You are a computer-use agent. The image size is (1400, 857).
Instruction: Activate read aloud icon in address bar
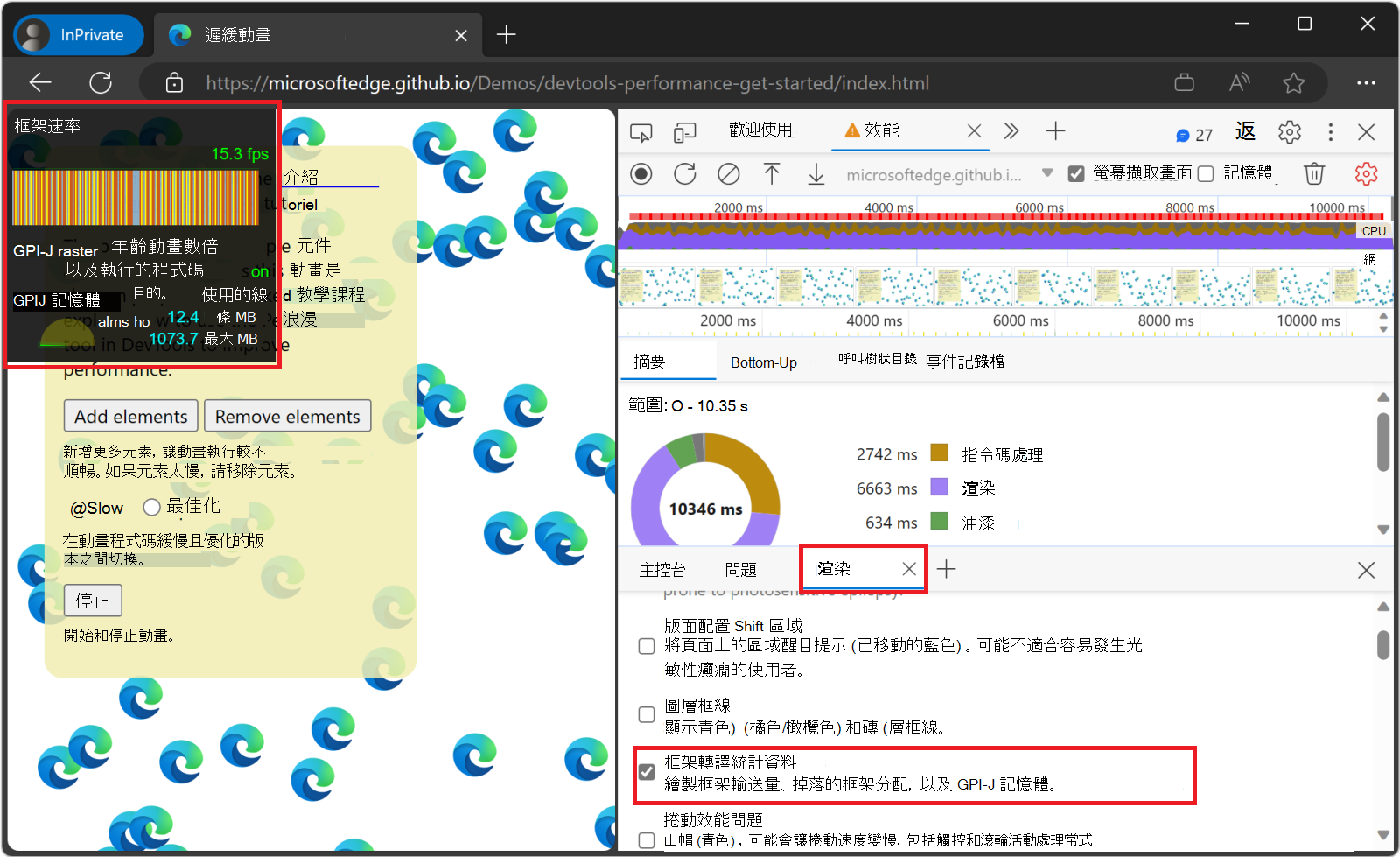coord(1239,83)
